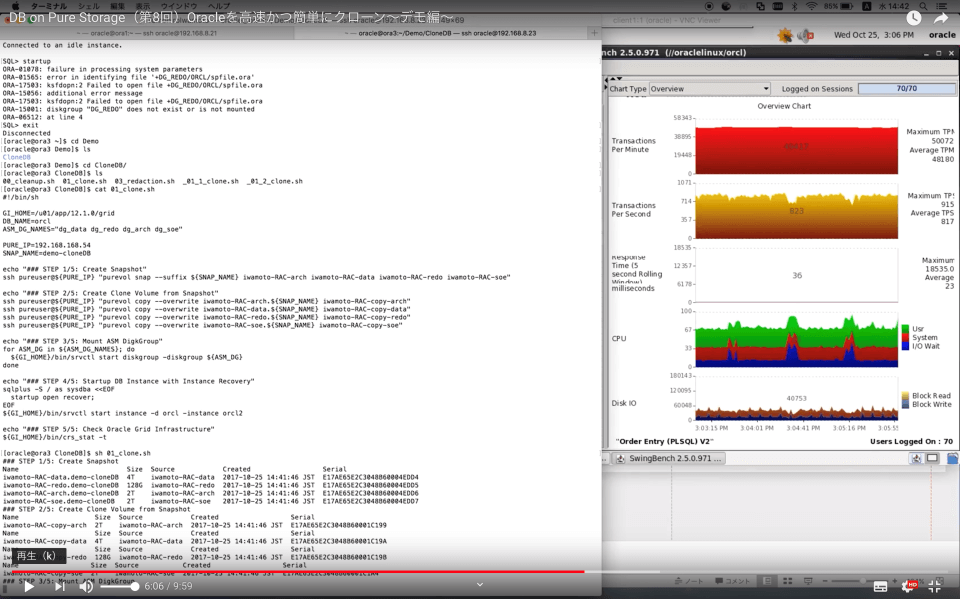Select normal view icon in status bar

[767, 581]
